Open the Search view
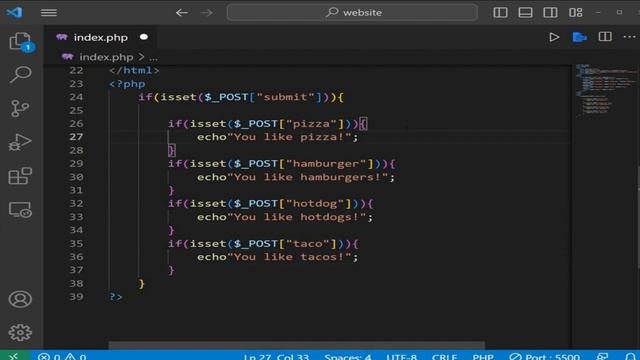Image resolution: width=640 pixels, height=360 pixels. 20,74
